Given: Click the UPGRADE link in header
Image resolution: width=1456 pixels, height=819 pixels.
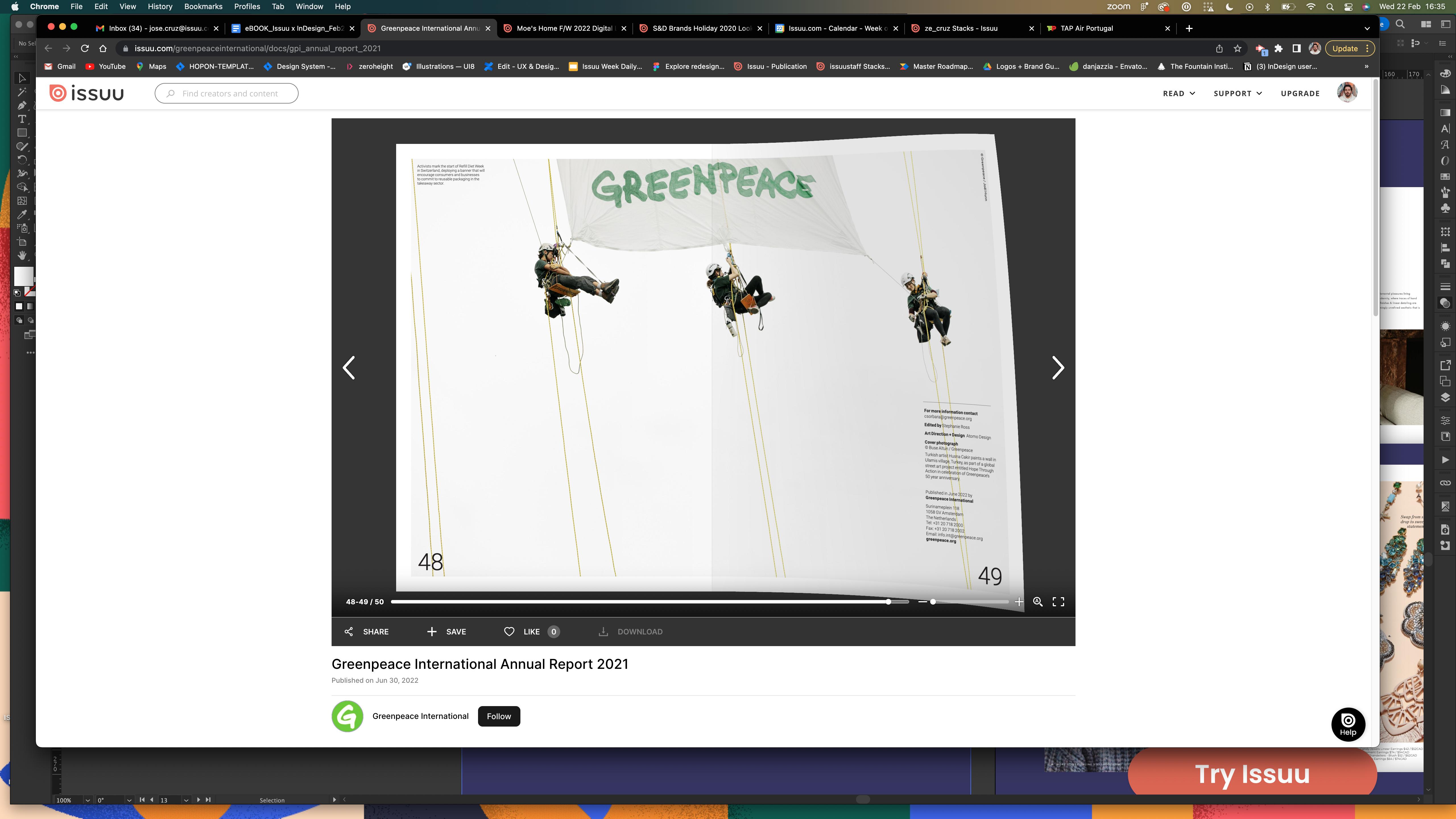Looking at the screenshot, I should pyautogui.click(x=1300, y=93).
